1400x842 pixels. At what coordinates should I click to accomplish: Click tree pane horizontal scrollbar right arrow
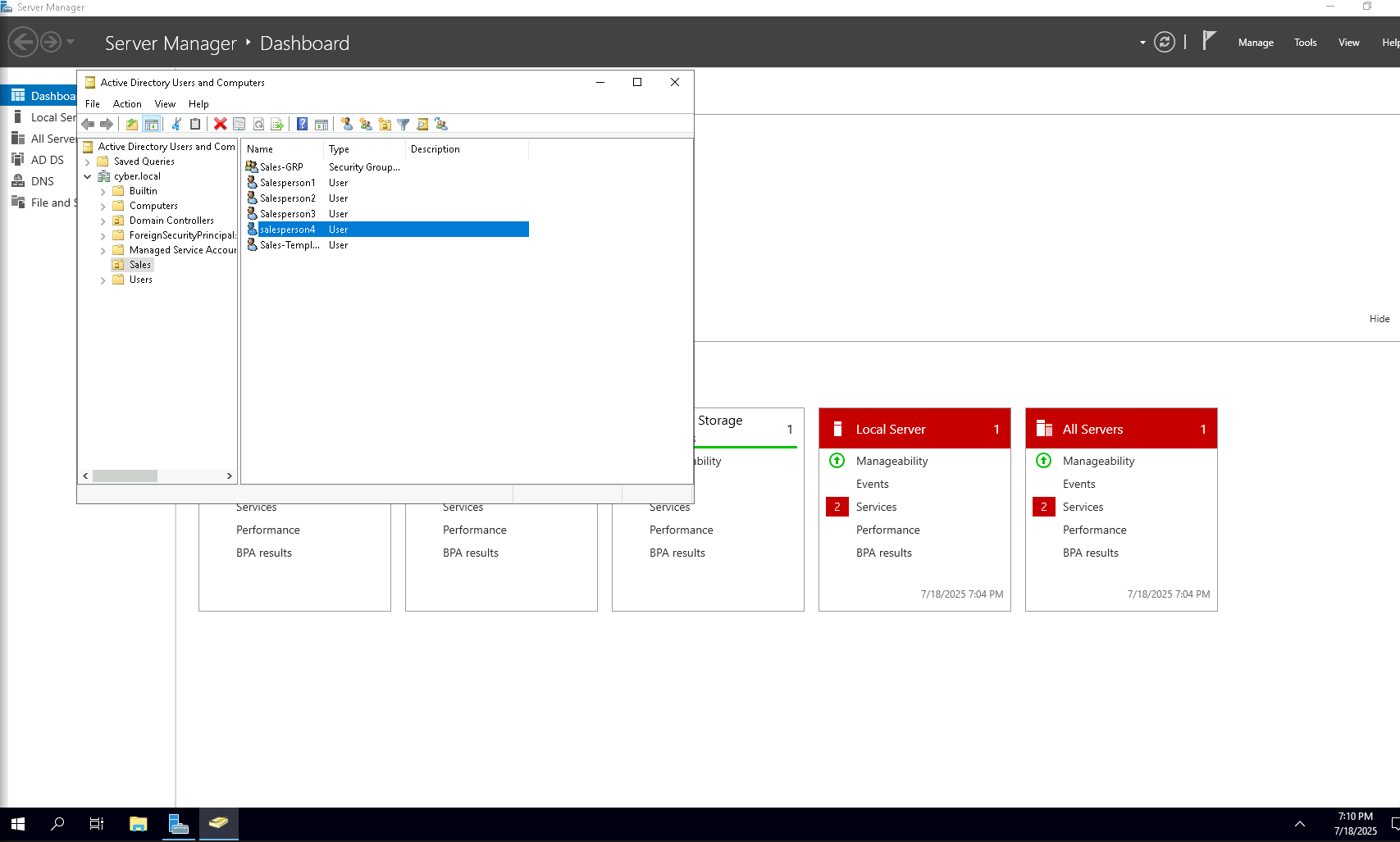(230, 476)
